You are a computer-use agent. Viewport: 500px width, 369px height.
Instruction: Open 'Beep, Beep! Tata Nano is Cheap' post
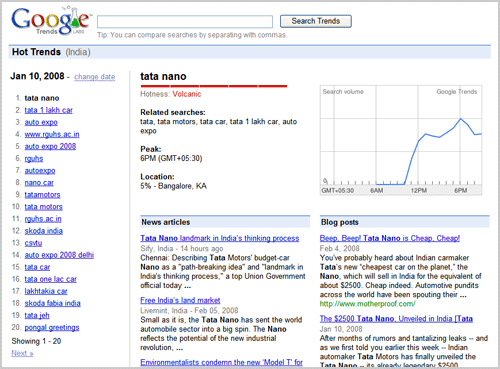coord(390,238)
